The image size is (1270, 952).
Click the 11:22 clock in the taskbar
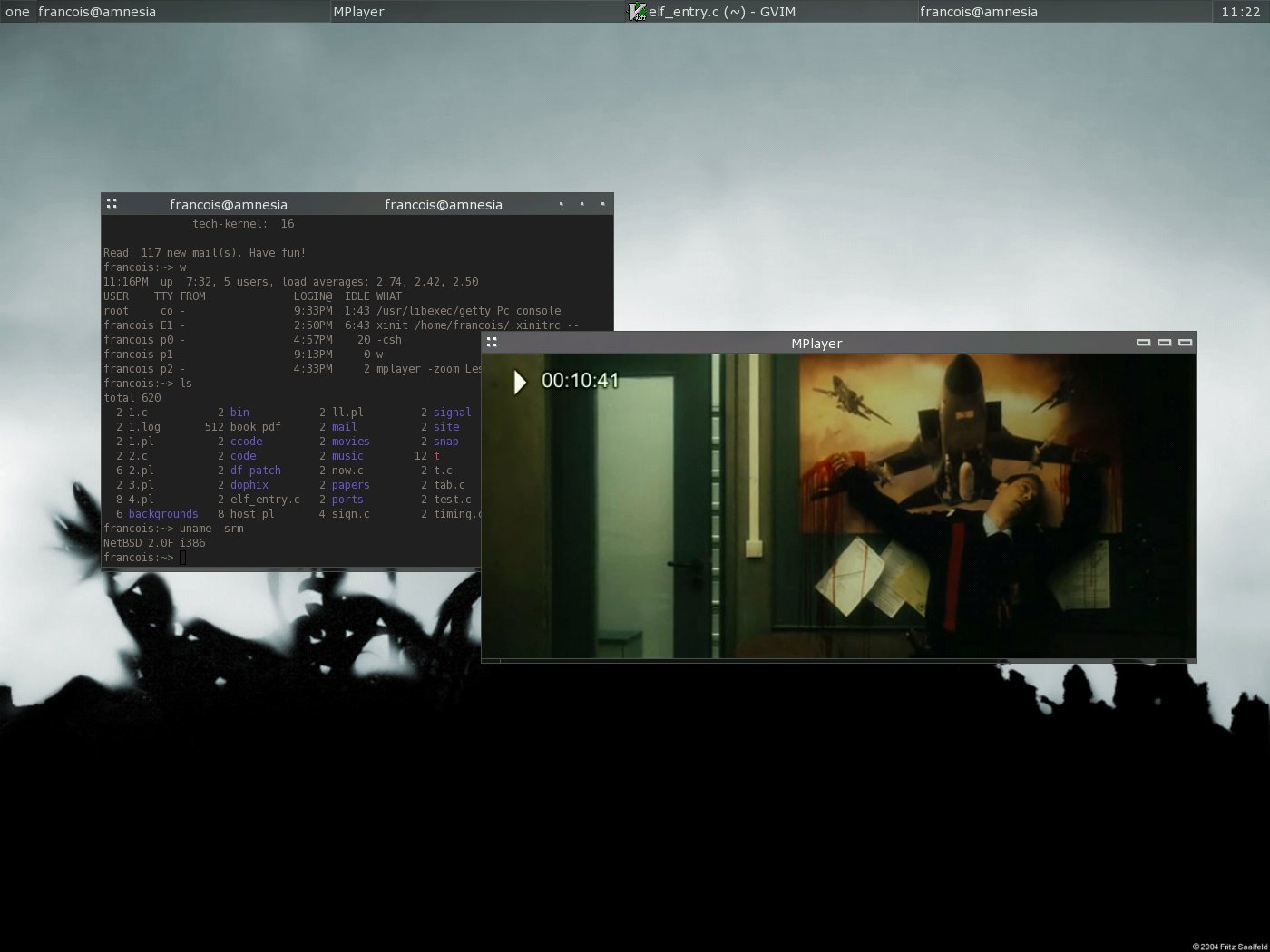click(x=1240, y=12)
